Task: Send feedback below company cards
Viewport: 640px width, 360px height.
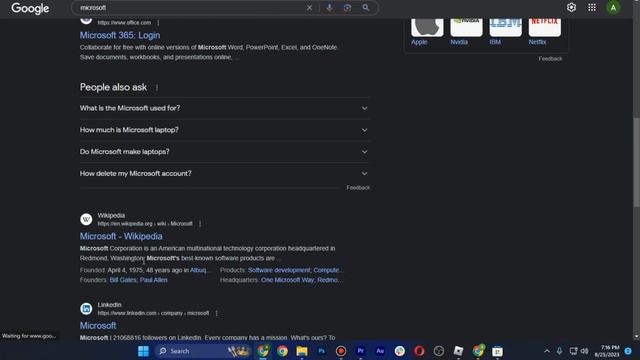Action: pos(550,59)
